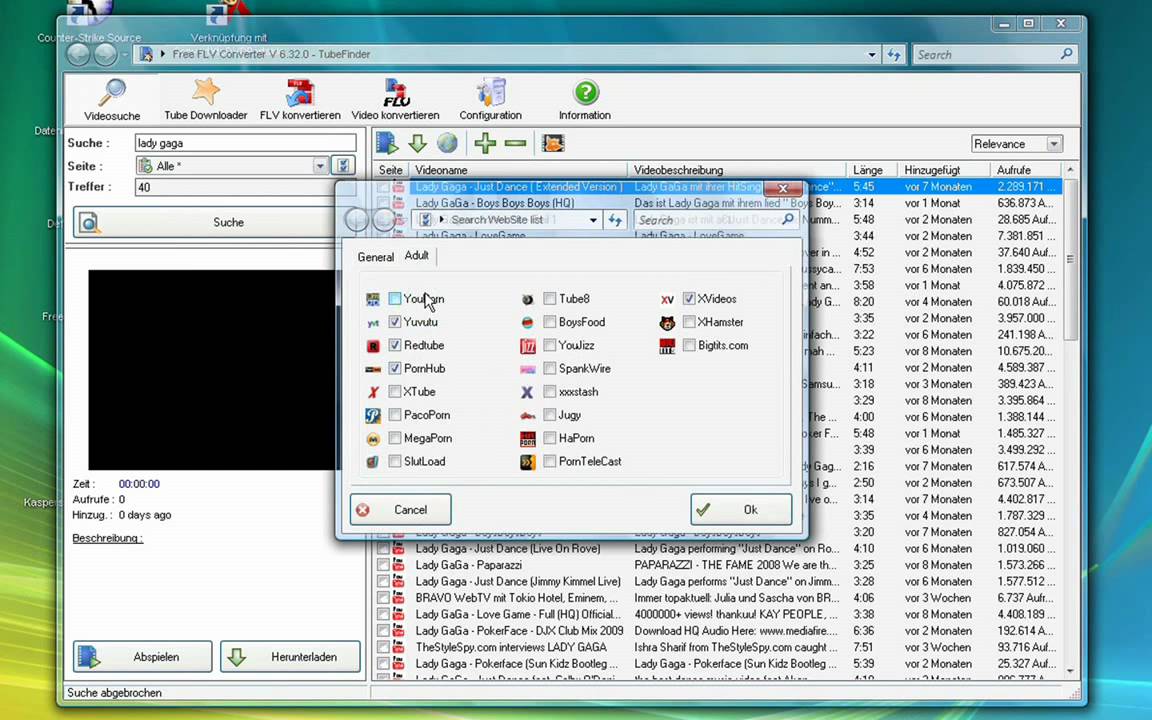
Task: Click the Abspielen play button
Action: click(143, 657)
